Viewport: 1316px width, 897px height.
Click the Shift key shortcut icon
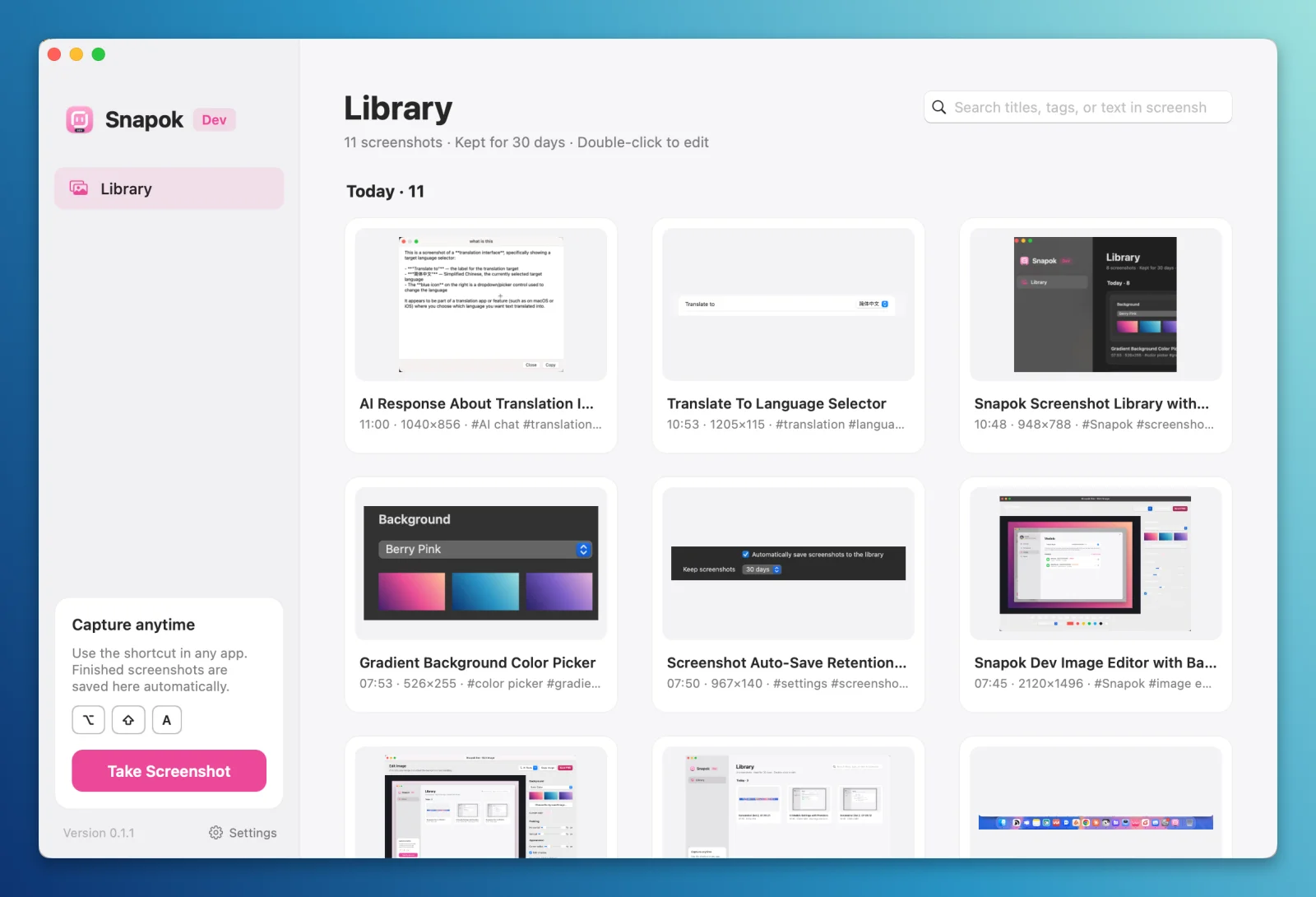(128, 720)
